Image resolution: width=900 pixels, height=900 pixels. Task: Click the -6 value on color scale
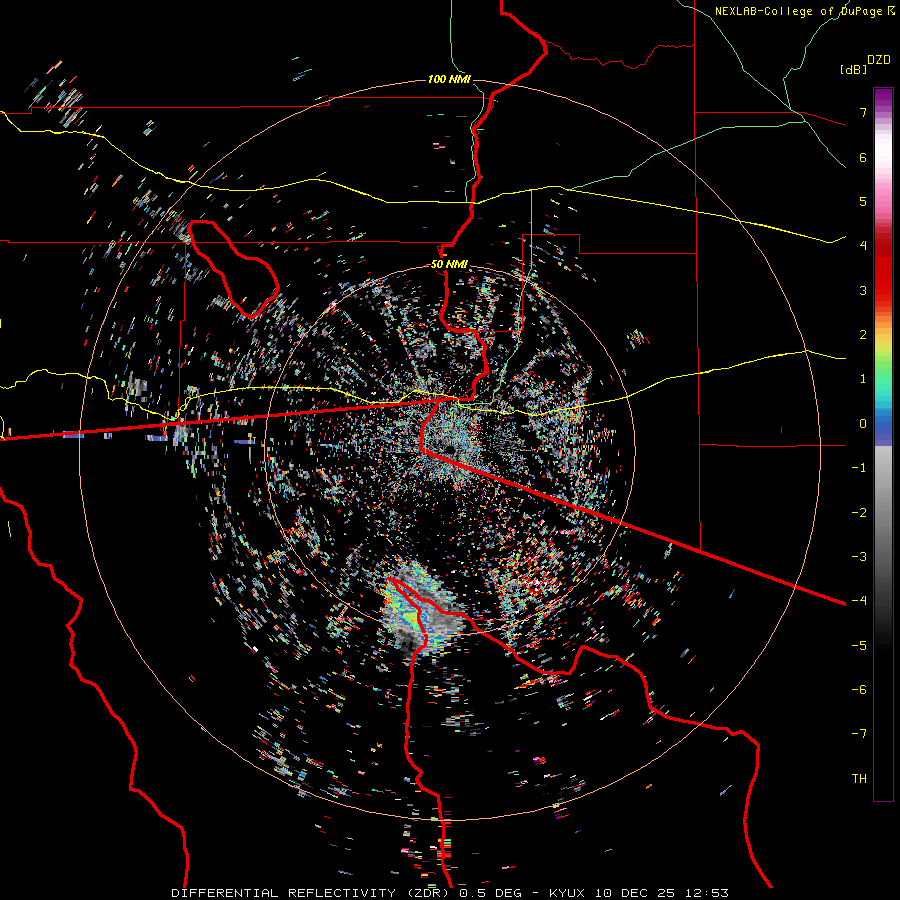[x=859, y=690]
